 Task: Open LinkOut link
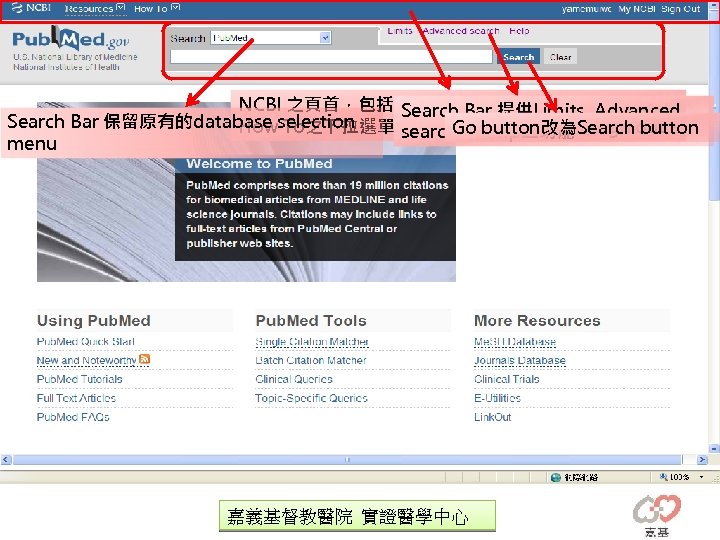pos(492,417)
